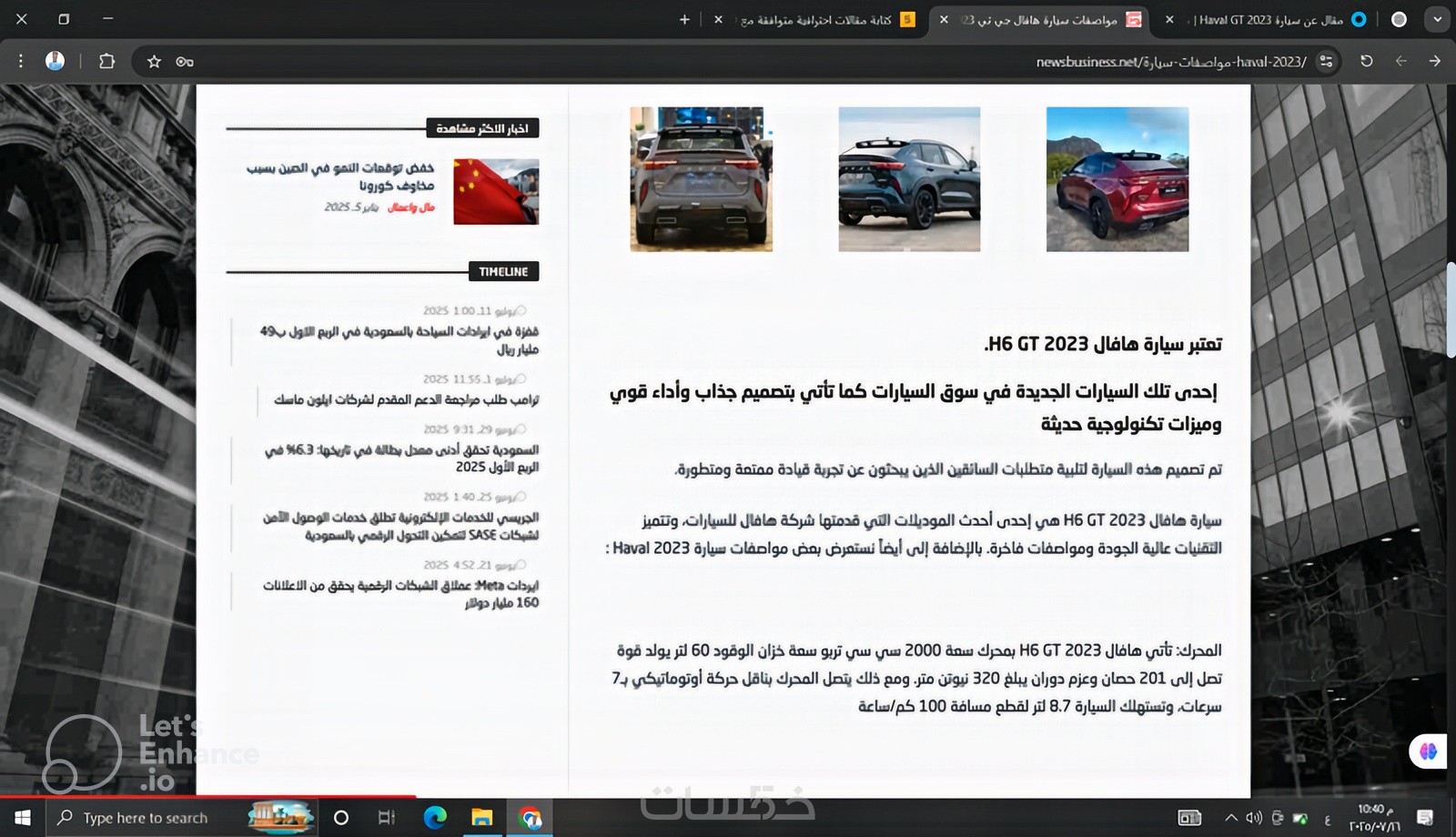Open the Extensions puzzle icon
Image resolution: width=1456 pixels, height=837 pixels.
[106, 61]
